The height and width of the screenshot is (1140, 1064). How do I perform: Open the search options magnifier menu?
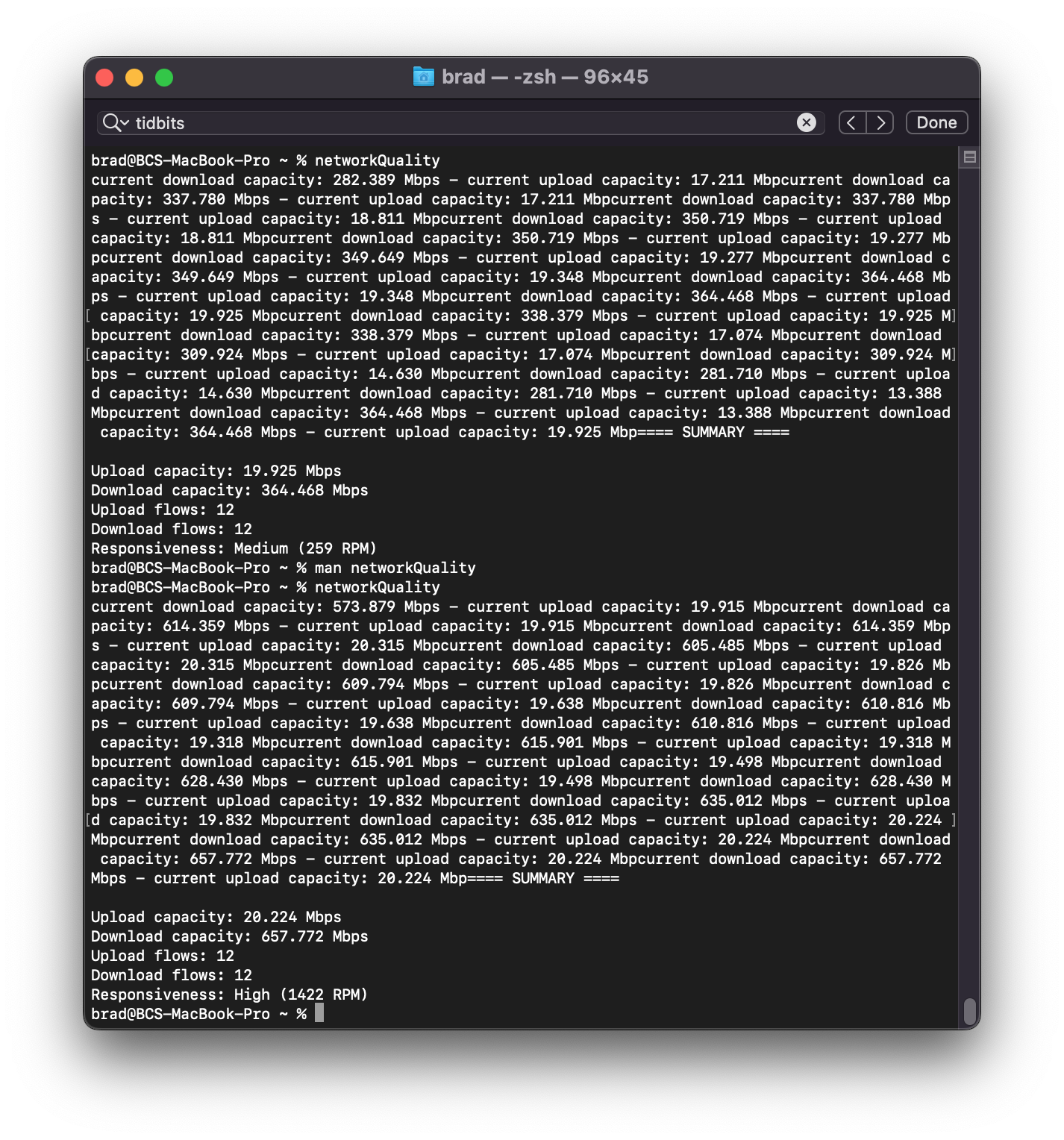pos(116,123)
